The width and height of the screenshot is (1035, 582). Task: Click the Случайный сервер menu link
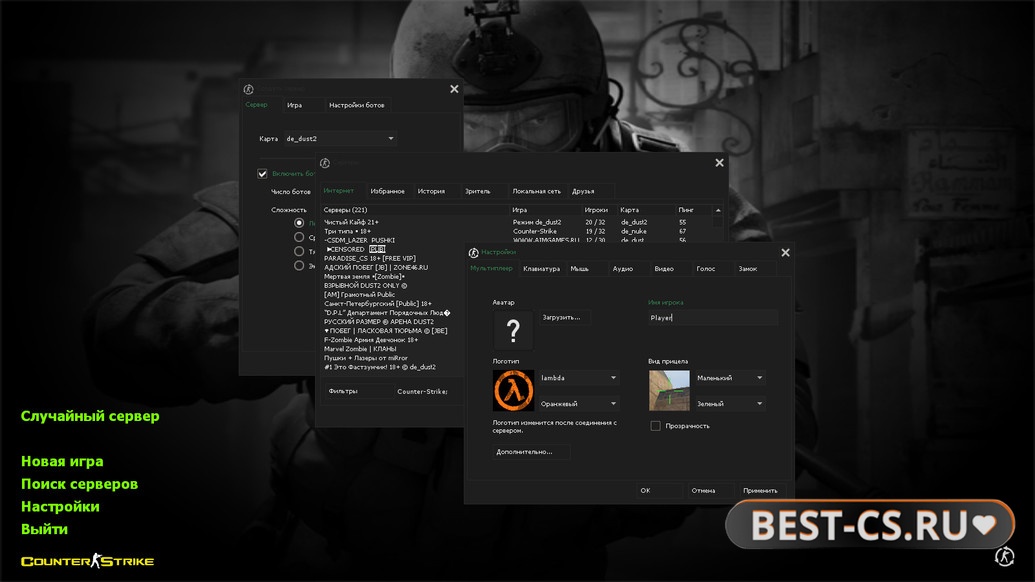[x=90, y=416]
